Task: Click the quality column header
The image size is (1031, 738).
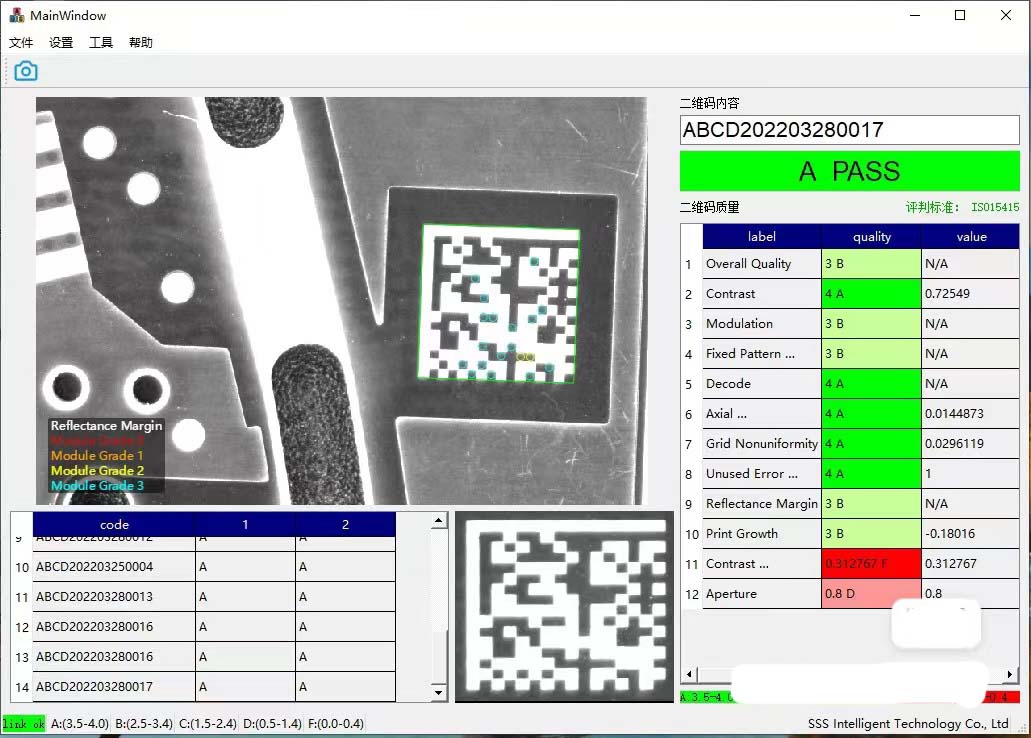Action: 872,237
